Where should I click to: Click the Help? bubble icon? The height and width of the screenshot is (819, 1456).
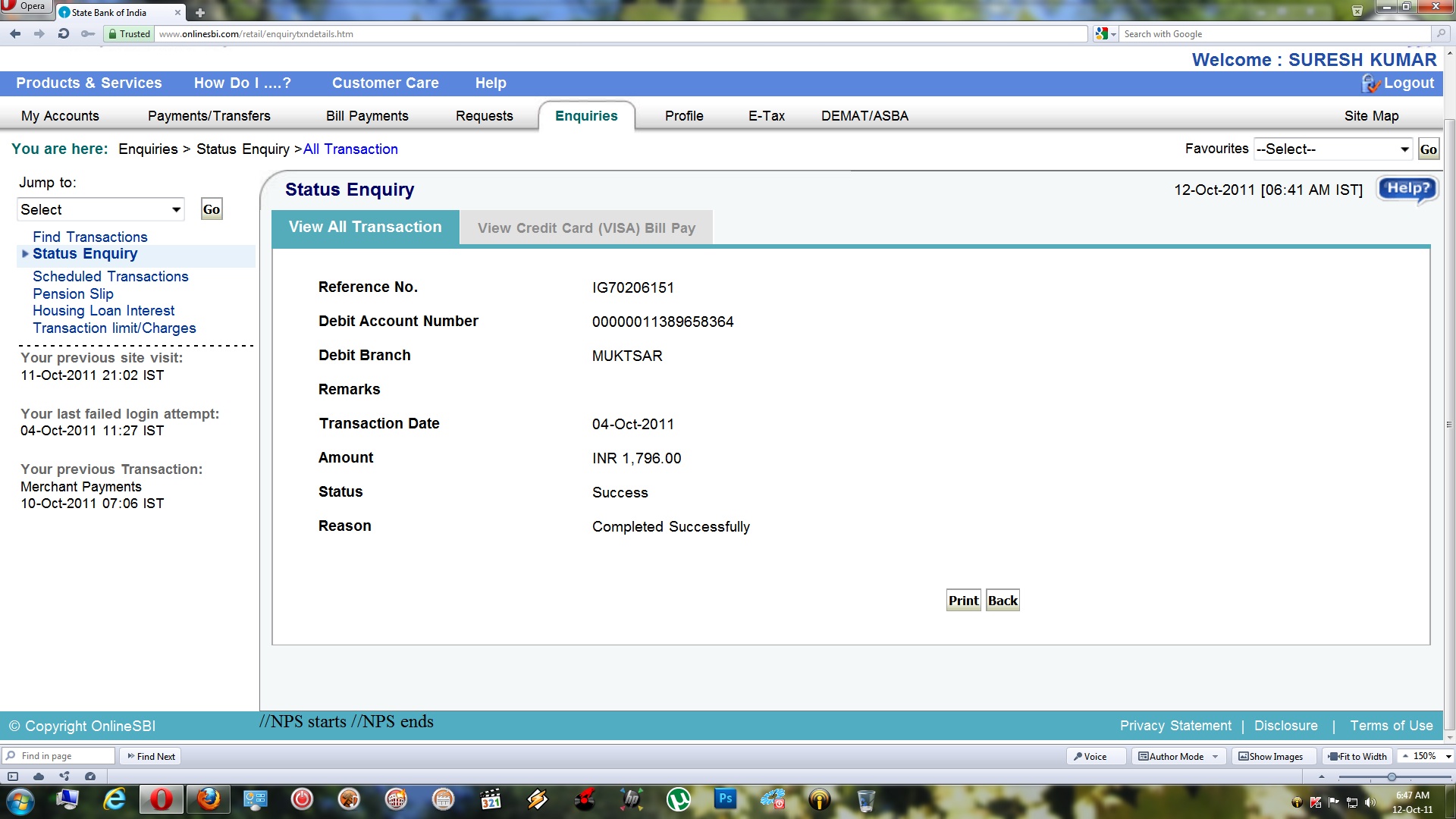tap(1407, 189)
